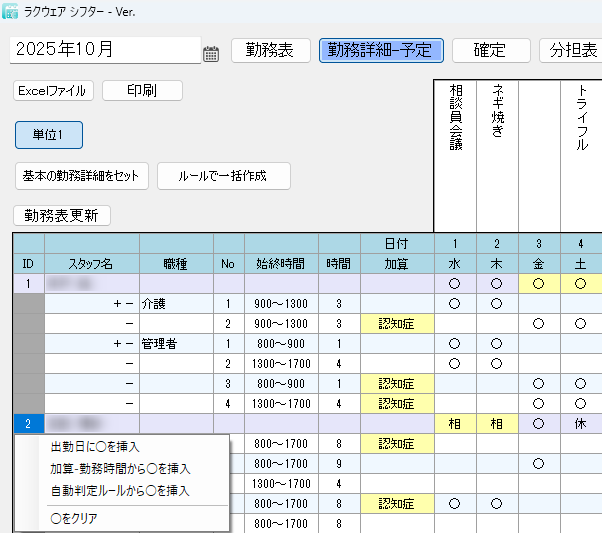Toggle the 休 mark on Saturday day 4
This screenshot has height=533, width=602.
(580, 423)
